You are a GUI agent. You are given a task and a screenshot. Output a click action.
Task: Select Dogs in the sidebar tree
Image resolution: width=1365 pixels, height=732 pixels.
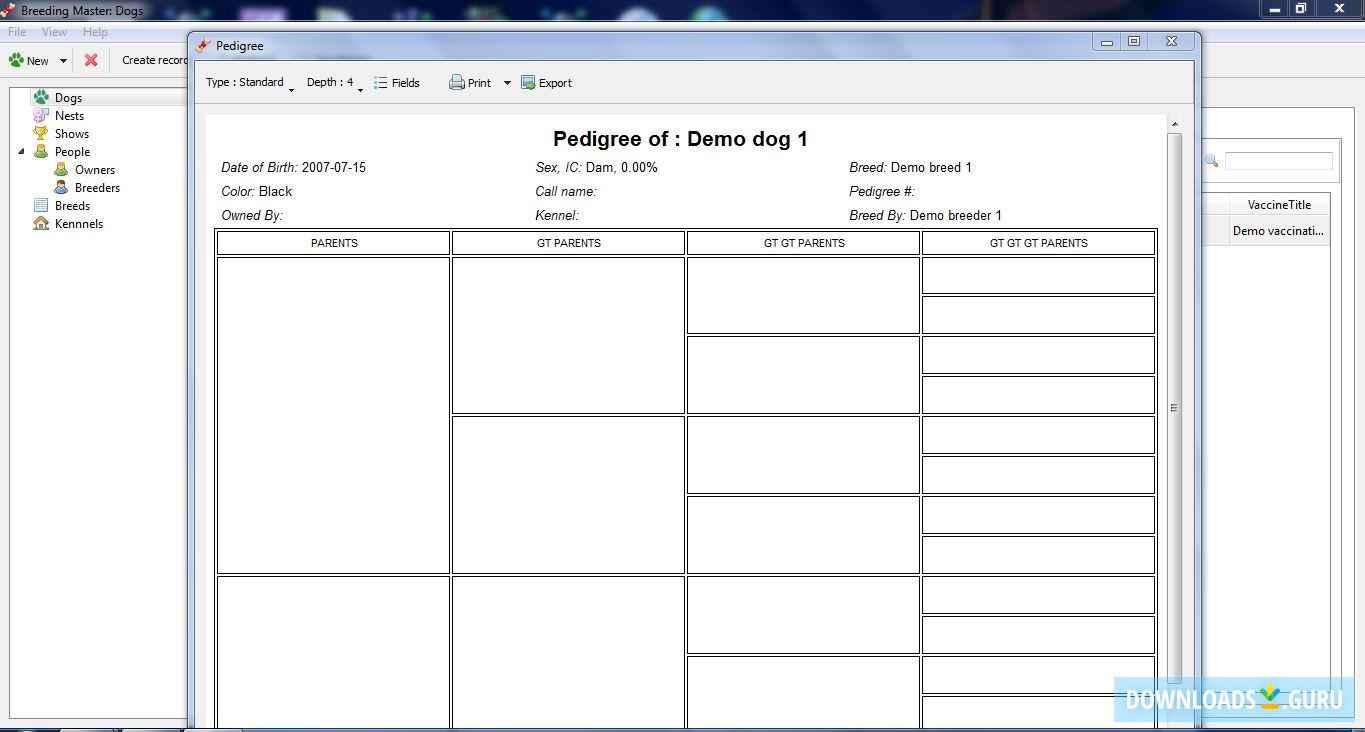click(x=68, y=98)
